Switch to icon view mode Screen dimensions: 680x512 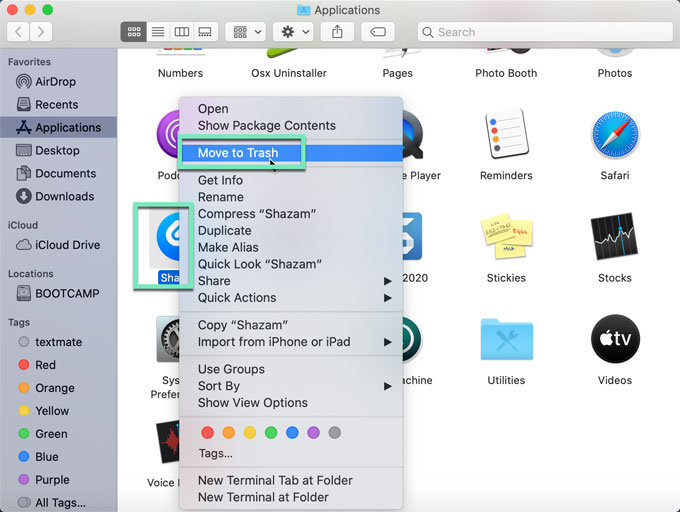pos(133,32)
